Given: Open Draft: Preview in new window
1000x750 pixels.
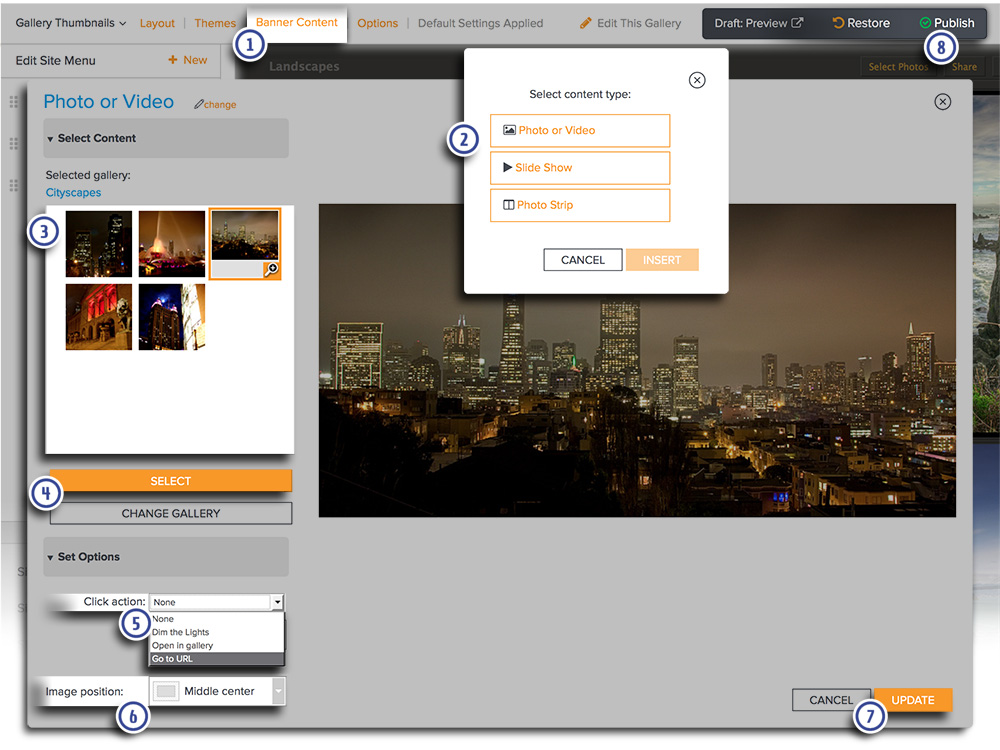Looking at the screenshot, I should tap(758, 23).
